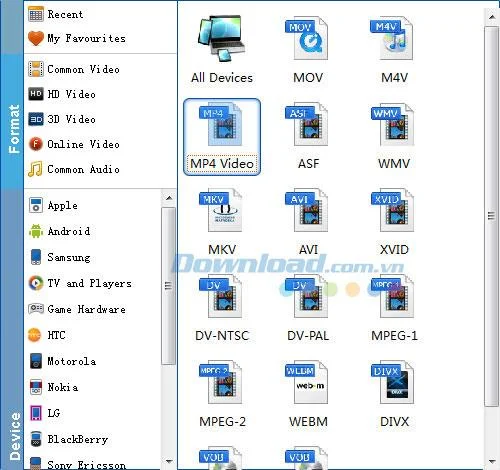Click the device list scroll-down arrow

pos(169,461)
